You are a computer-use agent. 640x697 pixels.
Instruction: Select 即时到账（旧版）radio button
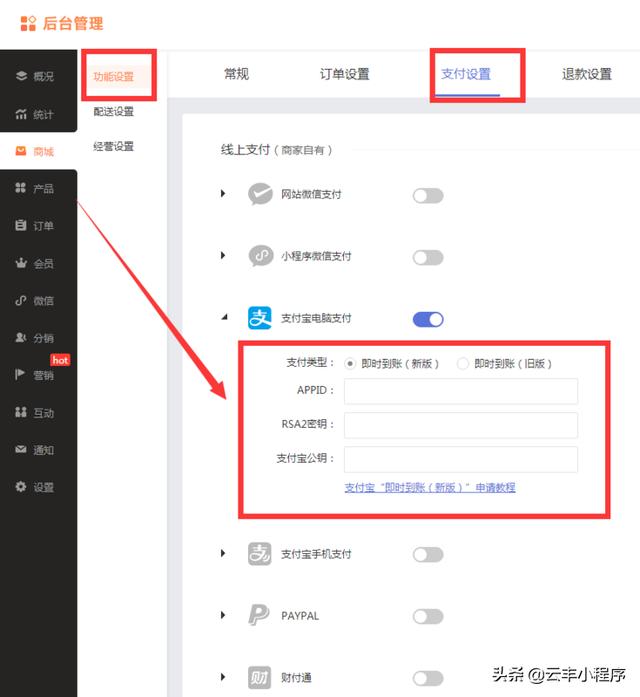pyautogui.click(x=463, y=364)
